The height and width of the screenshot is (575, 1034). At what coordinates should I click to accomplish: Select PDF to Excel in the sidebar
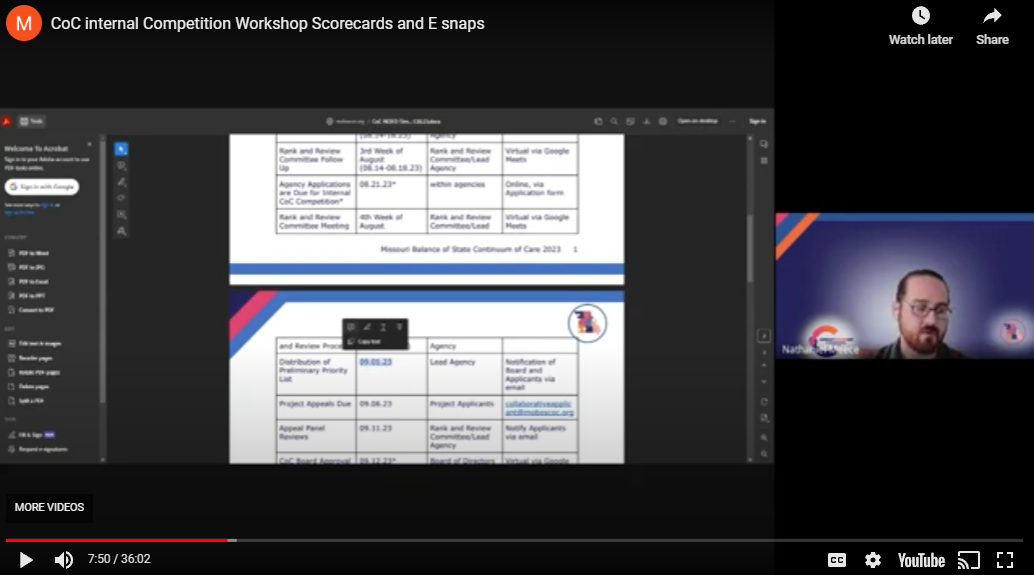pos(28,282)
